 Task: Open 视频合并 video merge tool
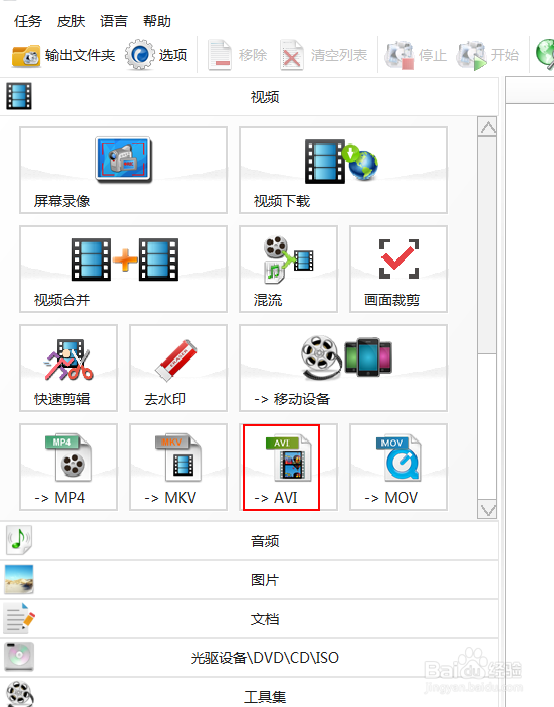[x=123, y=269]
